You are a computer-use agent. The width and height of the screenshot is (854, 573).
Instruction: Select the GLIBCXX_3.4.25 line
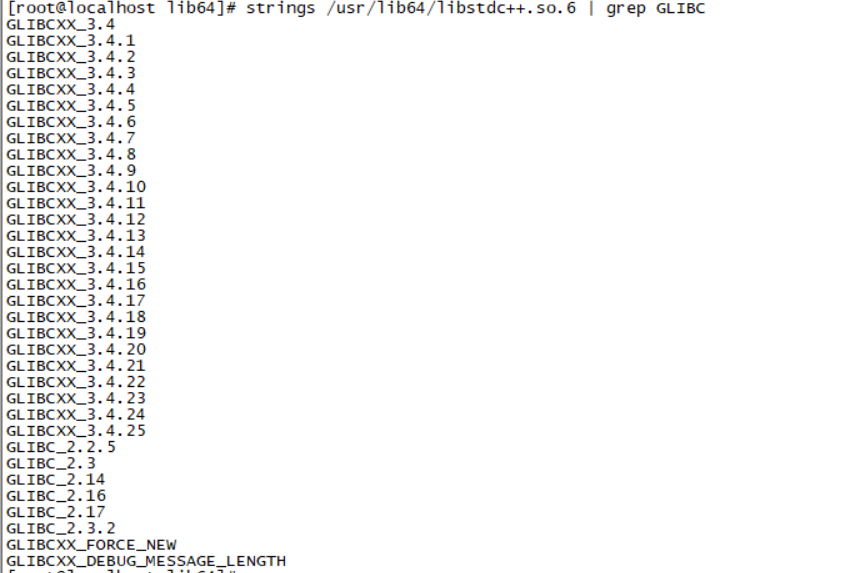click(x=76, y=431)
